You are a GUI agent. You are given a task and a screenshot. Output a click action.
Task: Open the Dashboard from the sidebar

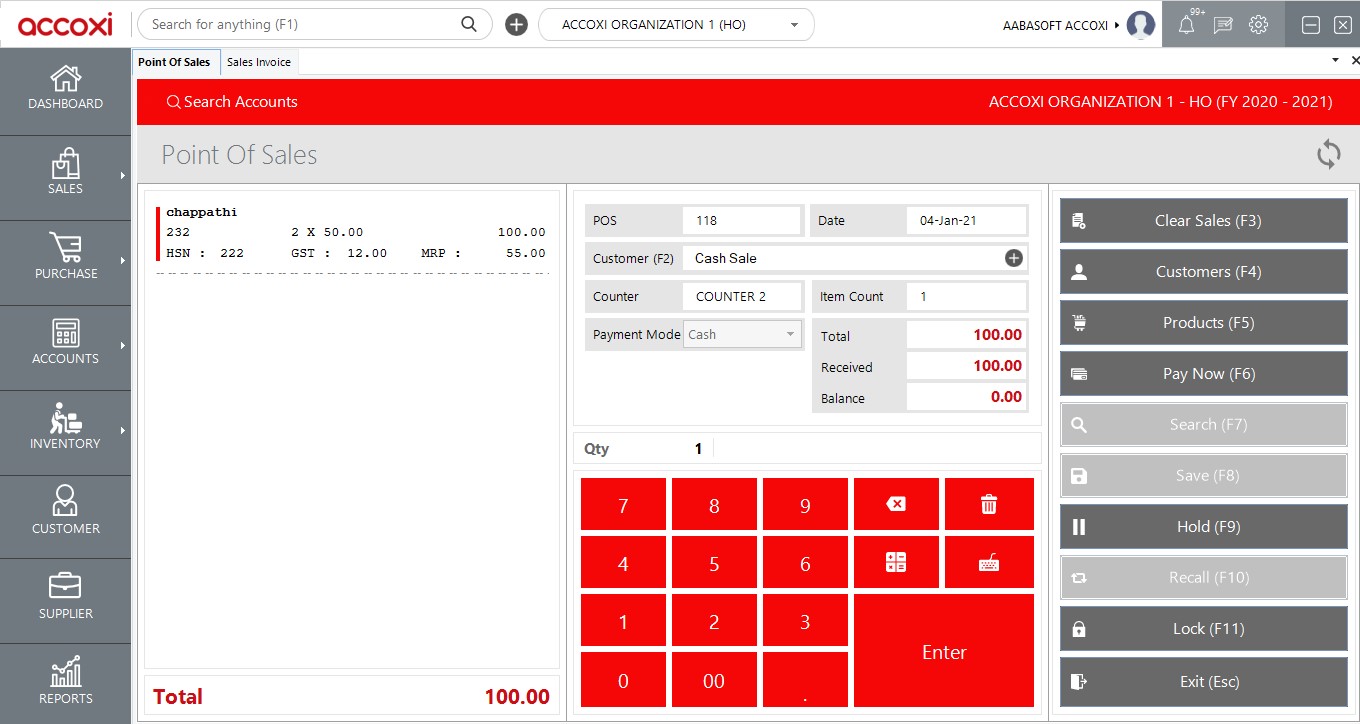[65, 88]
